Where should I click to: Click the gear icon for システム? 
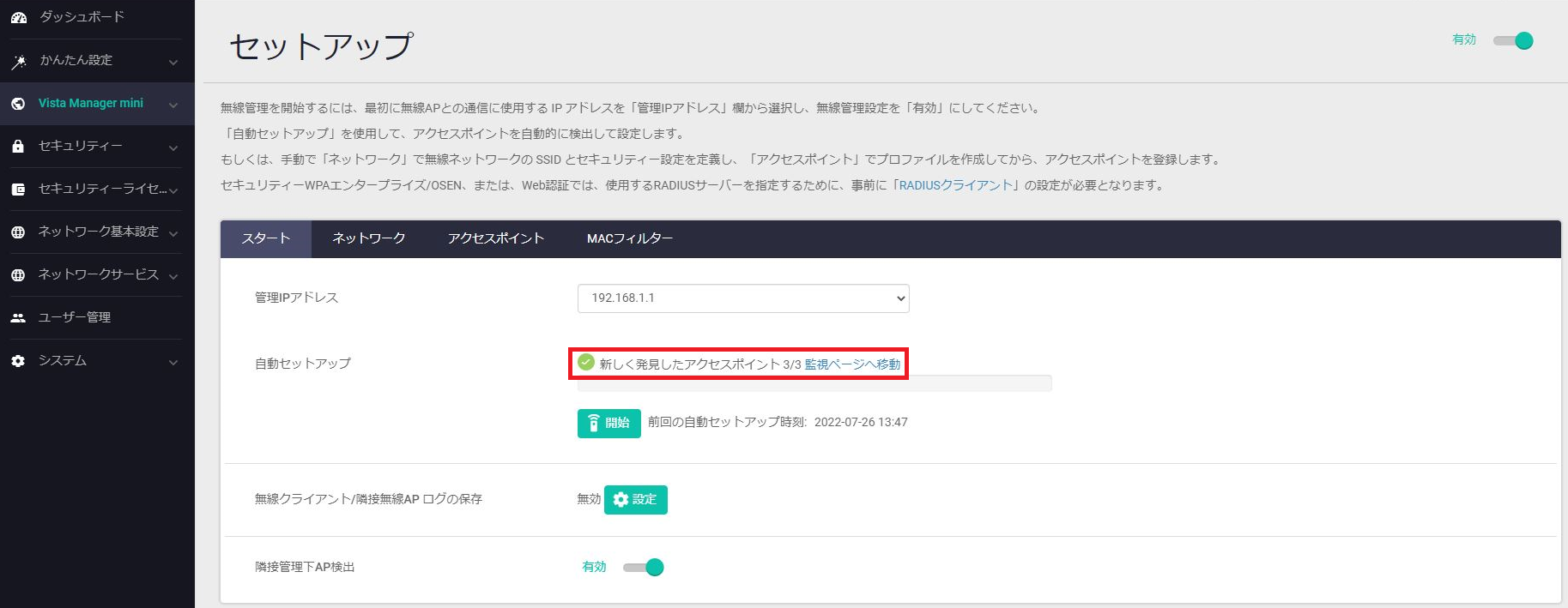point(18,361)
